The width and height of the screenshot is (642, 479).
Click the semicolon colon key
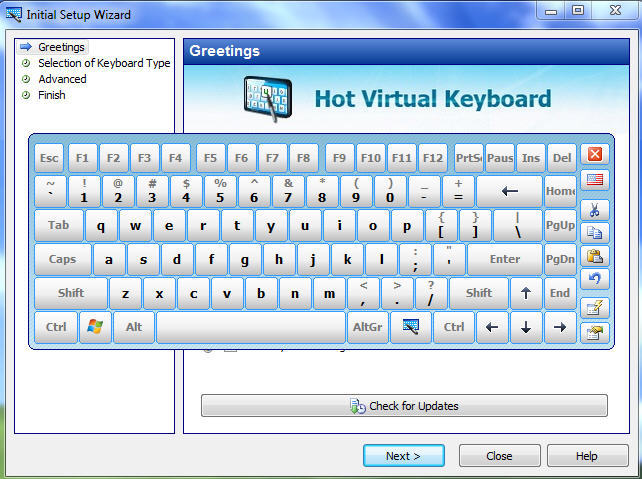tap(415, 259)
